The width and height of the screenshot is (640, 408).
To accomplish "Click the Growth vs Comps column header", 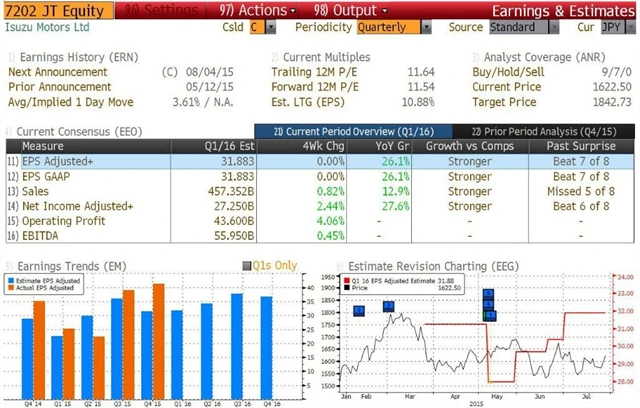I will click(x=470, y=146).
